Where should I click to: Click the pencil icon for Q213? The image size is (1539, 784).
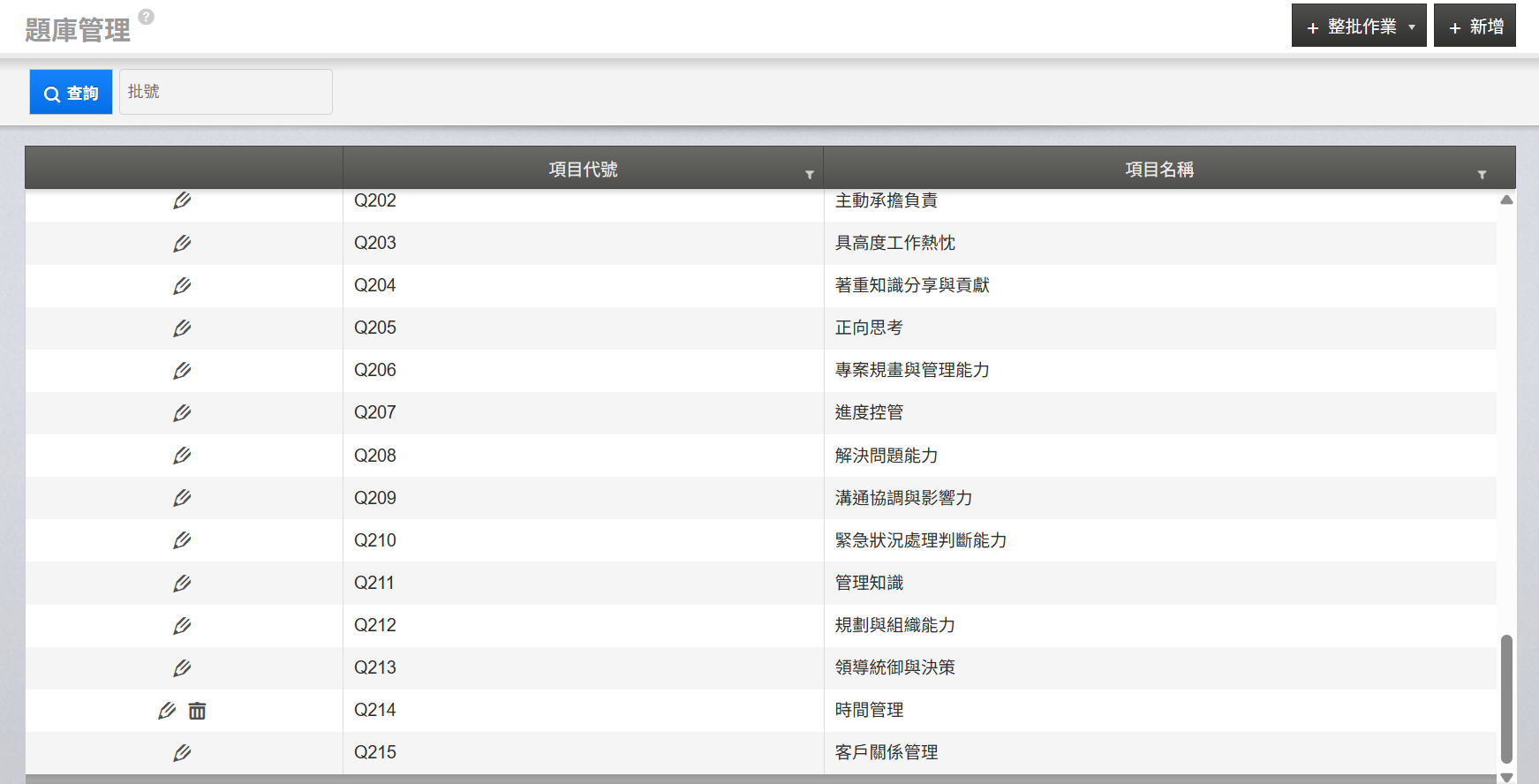(182, 668)
